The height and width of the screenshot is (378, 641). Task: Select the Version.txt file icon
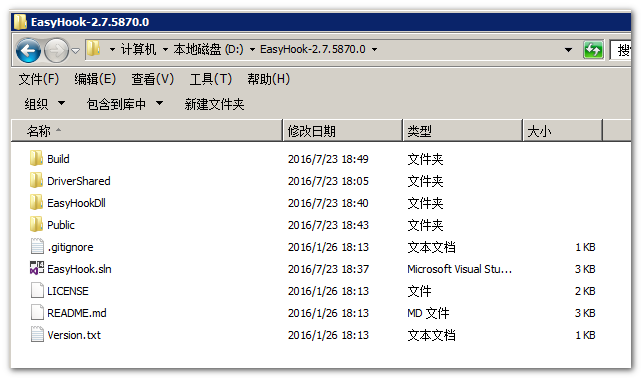[37, 335]
